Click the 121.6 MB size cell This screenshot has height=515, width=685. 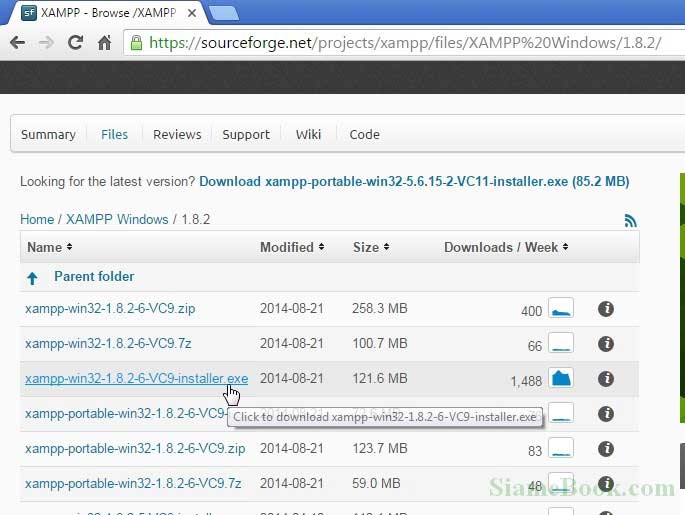point(380,379)
